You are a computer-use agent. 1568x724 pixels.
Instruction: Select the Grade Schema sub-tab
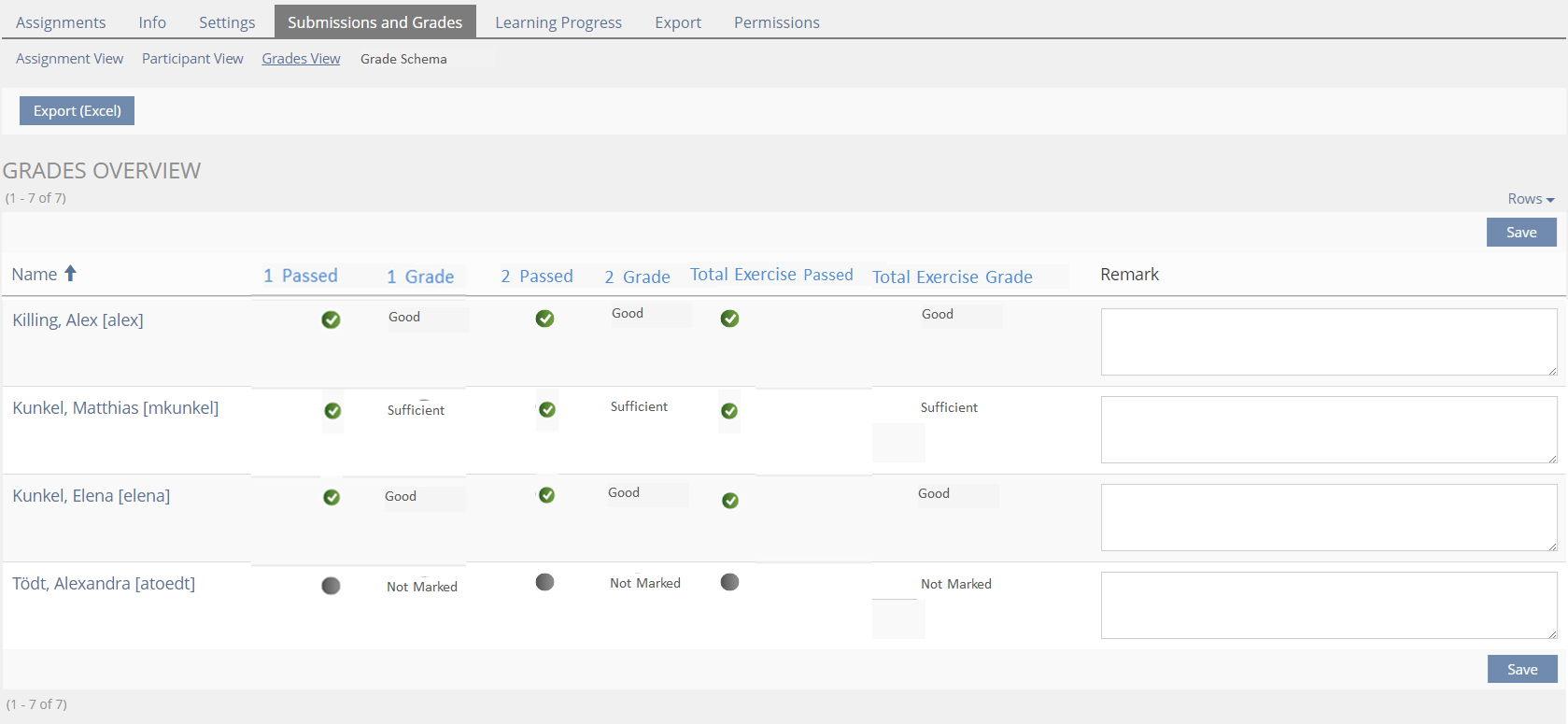click(x=403, y=59)
